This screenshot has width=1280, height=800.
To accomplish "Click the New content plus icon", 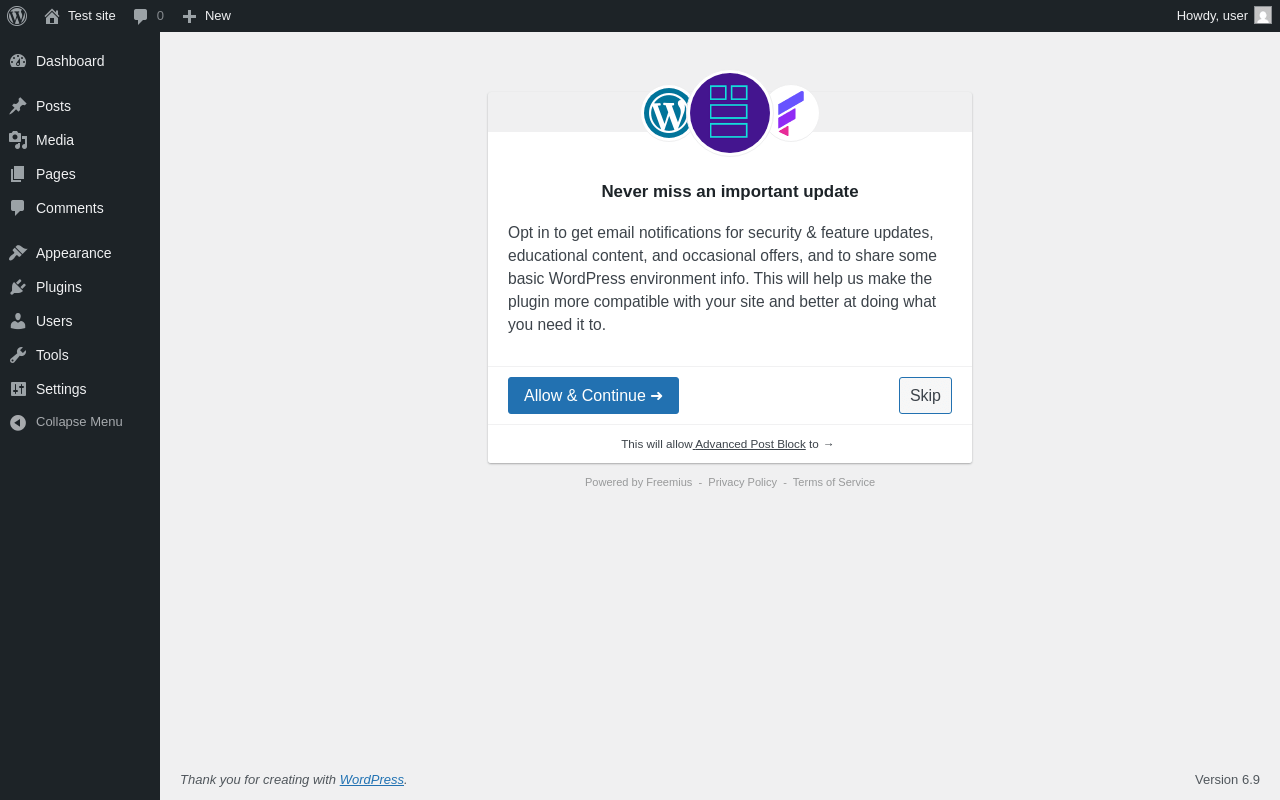I will pos(189,16).
